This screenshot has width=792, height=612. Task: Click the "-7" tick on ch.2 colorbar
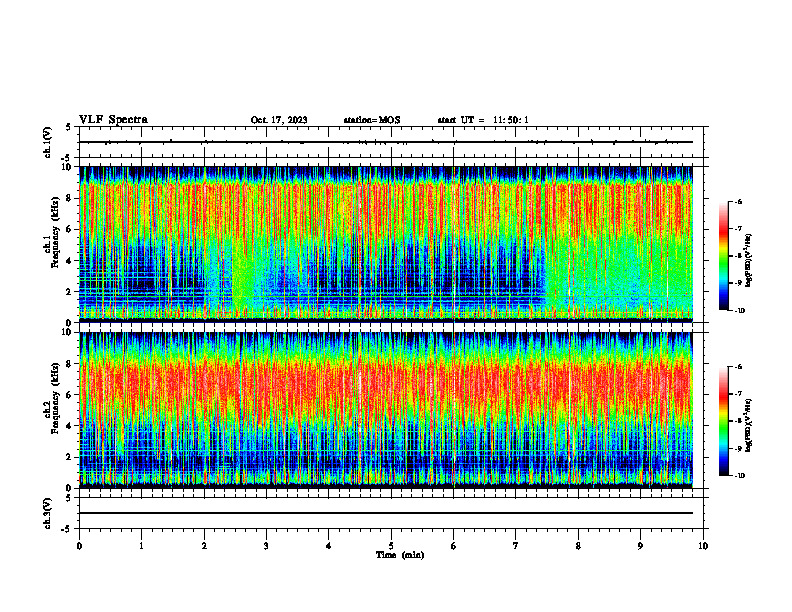tap(738, 394)
